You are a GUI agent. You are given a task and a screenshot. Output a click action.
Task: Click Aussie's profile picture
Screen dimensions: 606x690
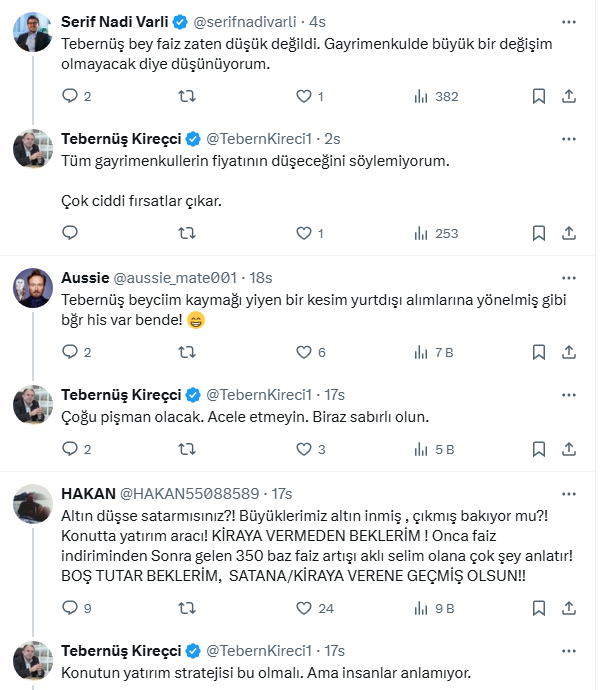coord(33,288)
